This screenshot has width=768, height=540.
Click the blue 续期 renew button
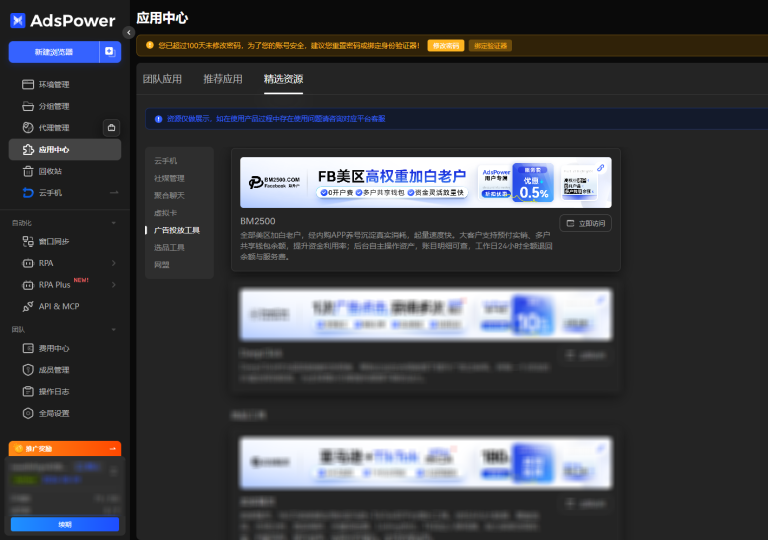(65, 524)
